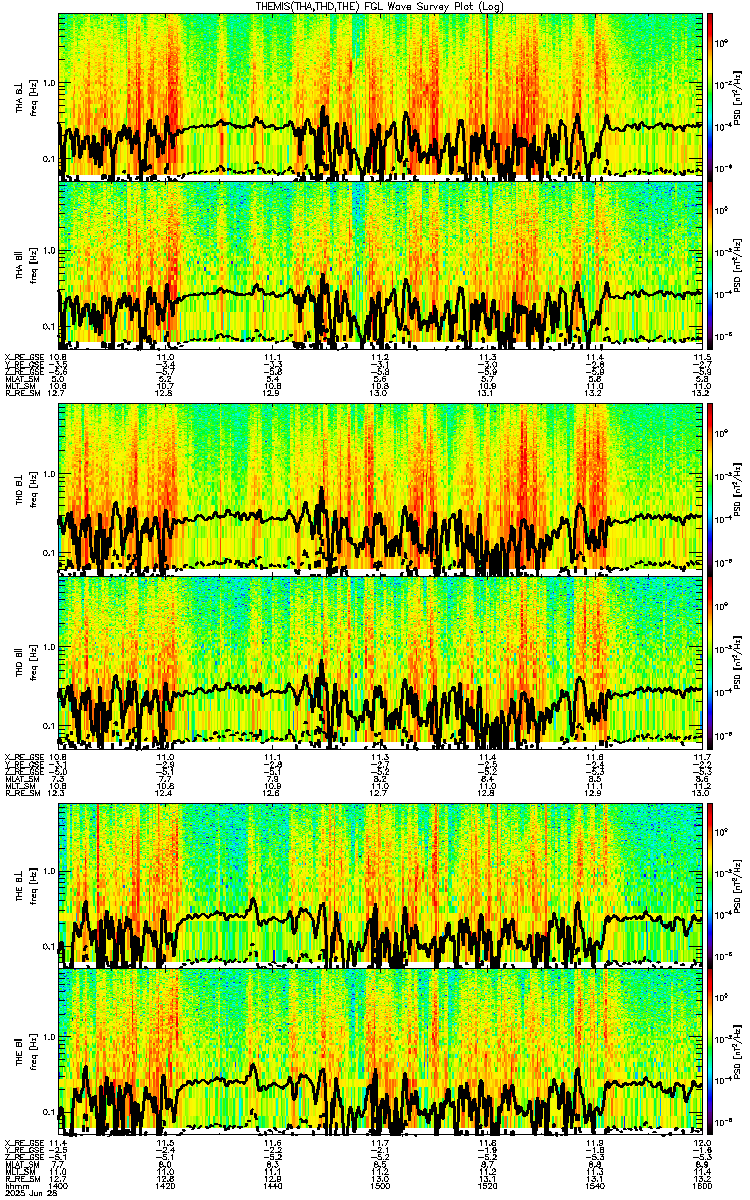Click the 'THA B∥ freq [Hz]' axis label
The image size is (750, 1200).
pos(26,266)
